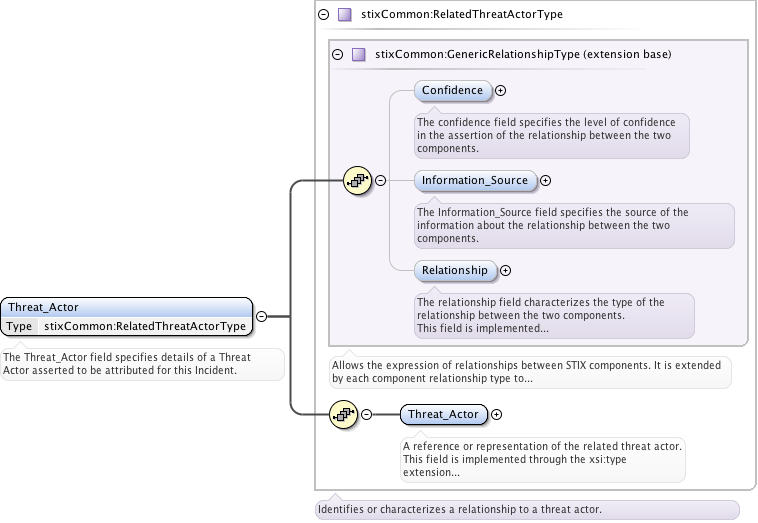Click the upper sequence compositor icon
The width and height of the screenshot is (758, 523).
(357, 181)
